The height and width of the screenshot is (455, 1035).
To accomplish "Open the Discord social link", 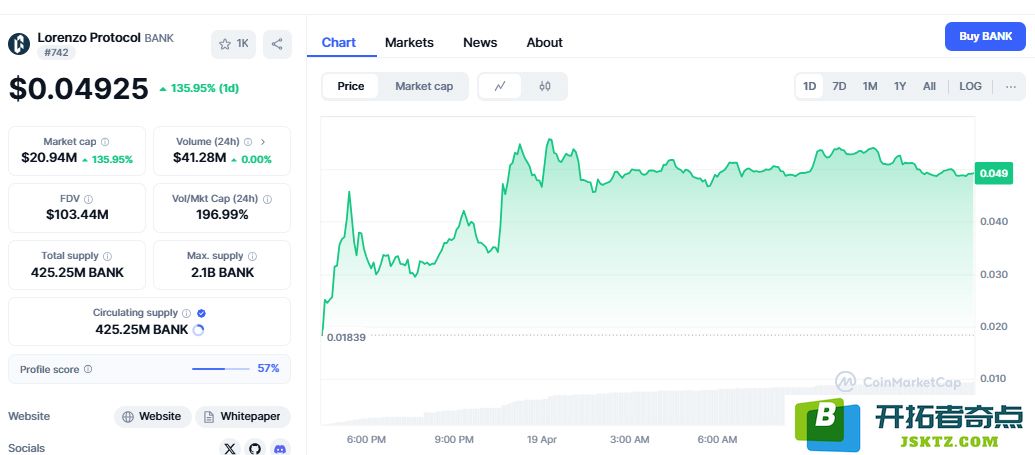I will (281, 448).
